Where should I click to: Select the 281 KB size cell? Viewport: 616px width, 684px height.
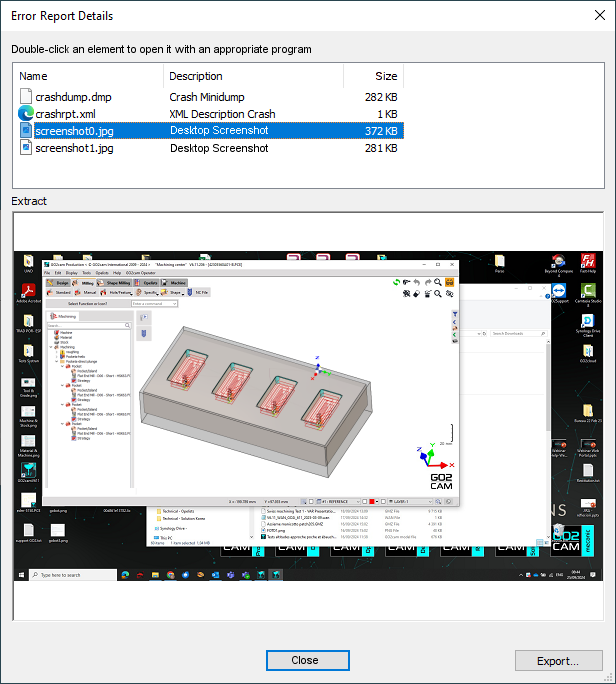[379, 148]
